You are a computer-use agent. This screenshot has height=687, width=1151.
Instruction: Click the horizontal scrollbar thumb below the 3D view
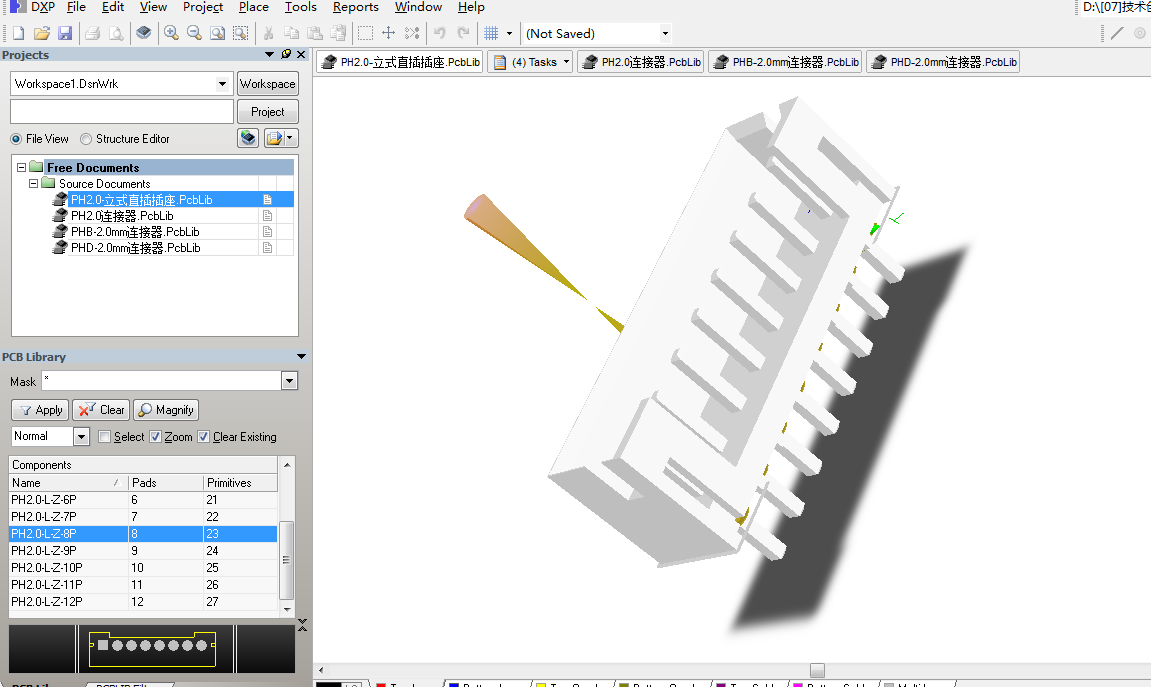coord(817,670)
